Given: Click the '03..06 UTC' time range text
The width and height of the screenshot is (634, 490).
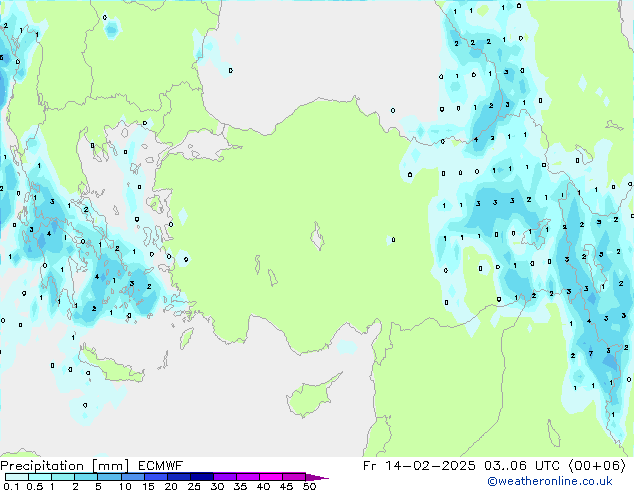Looking at the screenshot, I should tap(522, 466).
